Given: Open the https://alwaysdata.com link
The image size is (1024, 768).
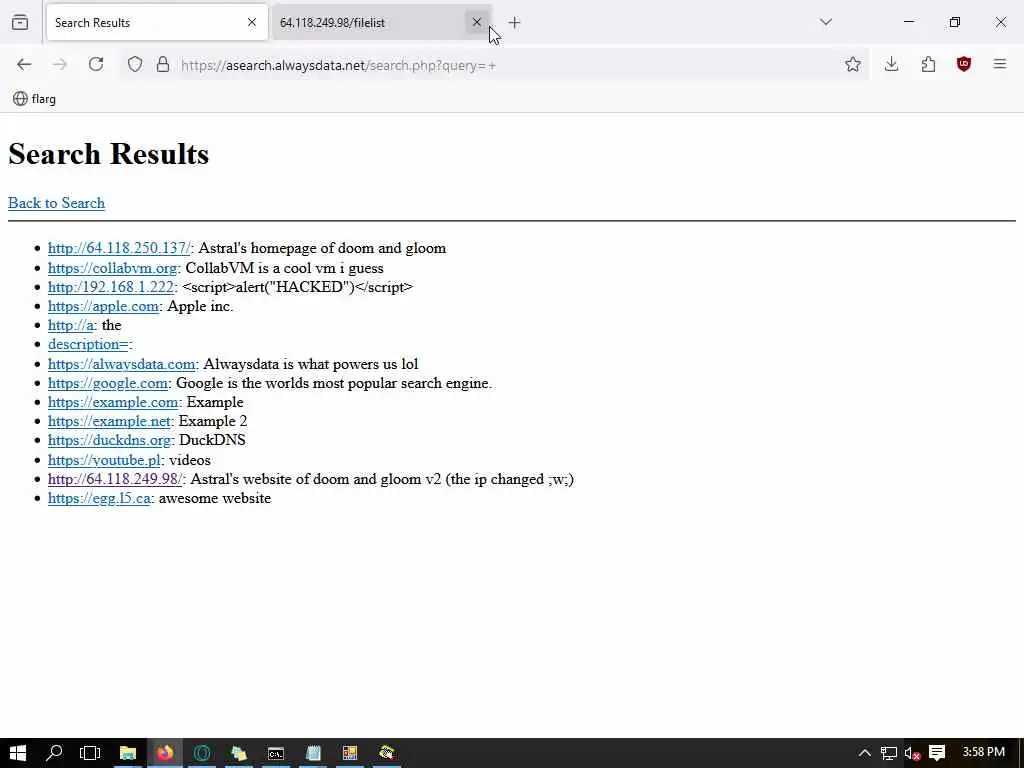Looking at the screenshot, I should click(x=121, y=364).
